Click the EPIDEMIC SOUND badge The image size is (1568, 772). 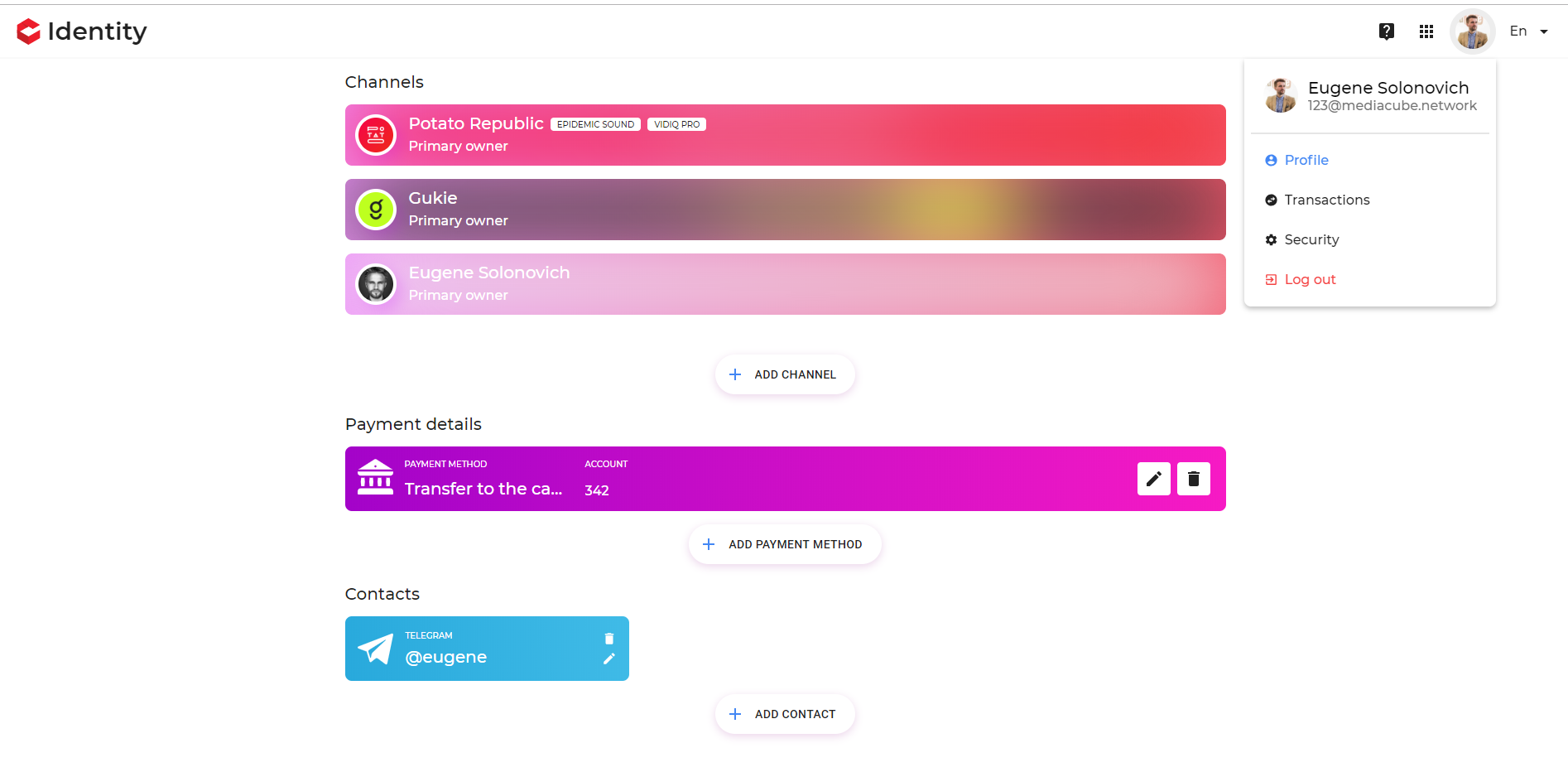(x=595, y=124)
